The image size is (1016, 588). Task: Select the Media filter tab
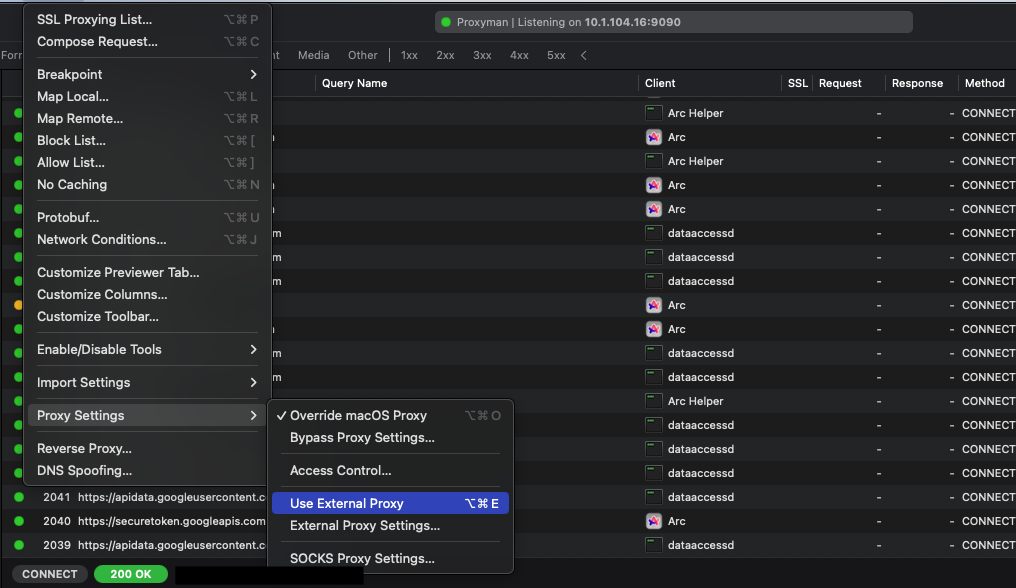[314, 56]
